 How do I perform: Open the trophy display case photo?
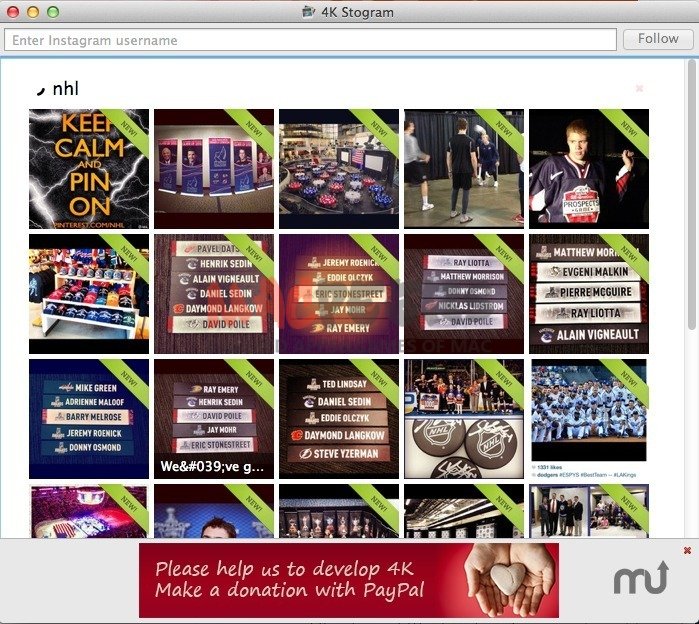339,511
